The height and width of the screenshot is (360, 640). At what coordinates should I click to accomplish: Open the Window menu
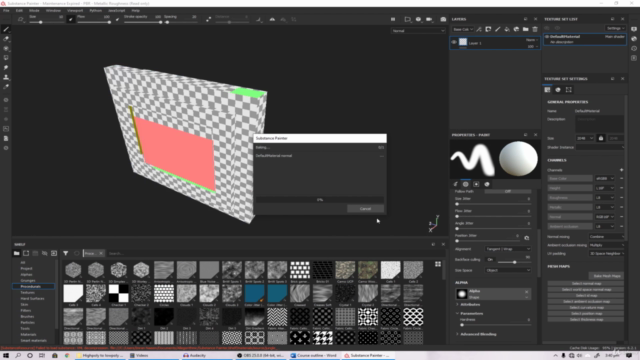[x=53, y=11]
